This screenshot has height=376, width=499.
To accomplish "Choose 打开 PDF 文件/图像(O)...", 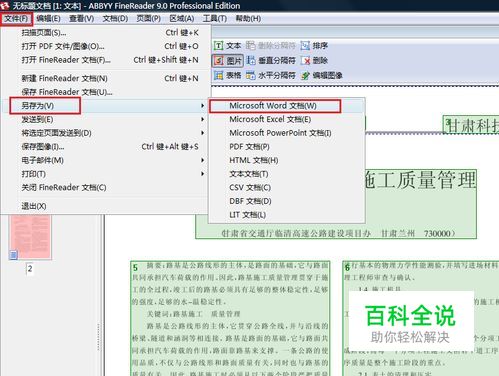I will point(106,46).
